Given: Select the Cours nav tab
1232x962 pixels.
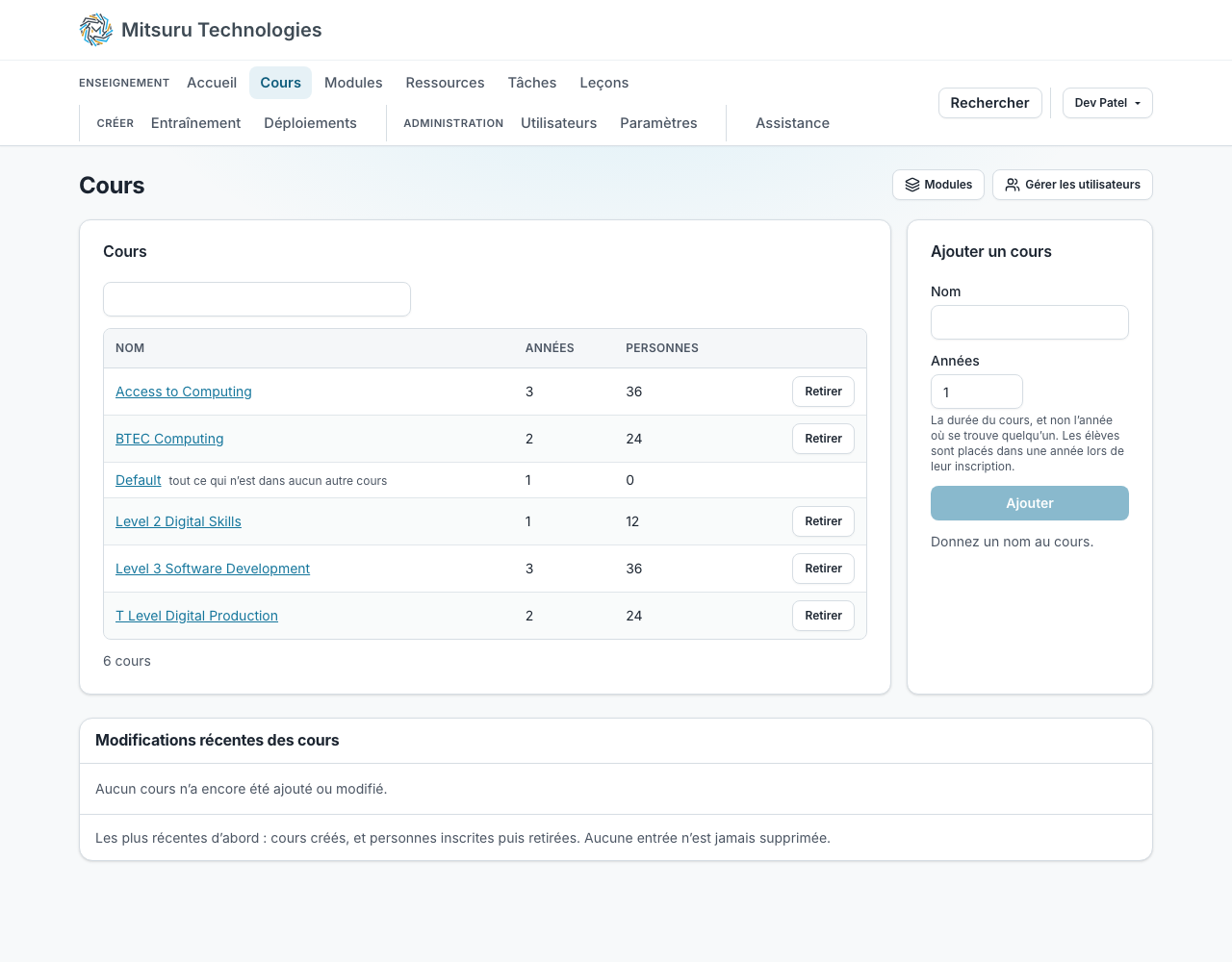Looking at the screenshot, I should (x=280, y=83).
